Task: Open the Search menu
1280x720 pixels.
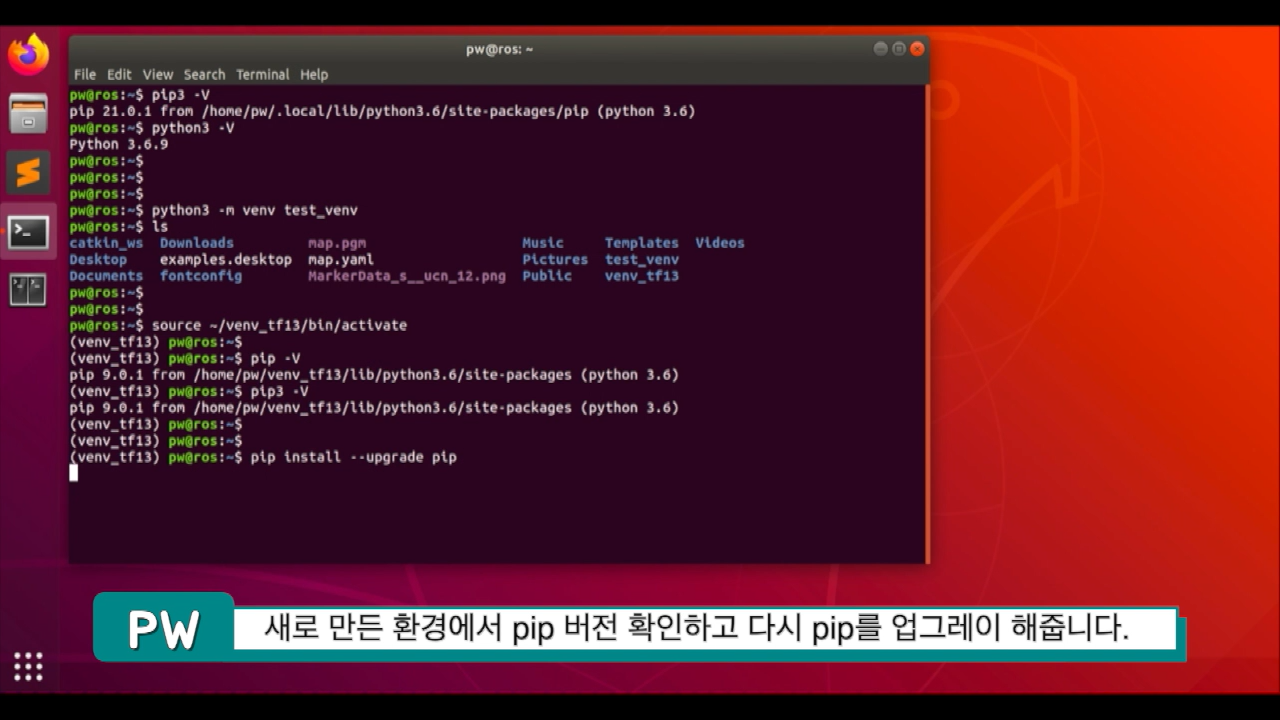Action: pos(204,74)
